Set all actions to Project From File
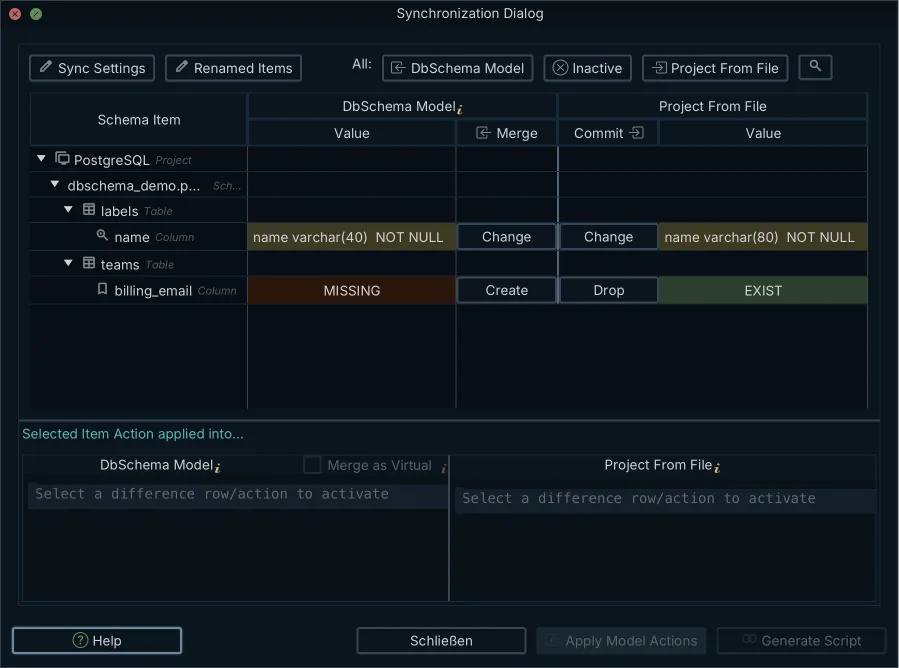This screenshot has height=668, width=899. 715,68
